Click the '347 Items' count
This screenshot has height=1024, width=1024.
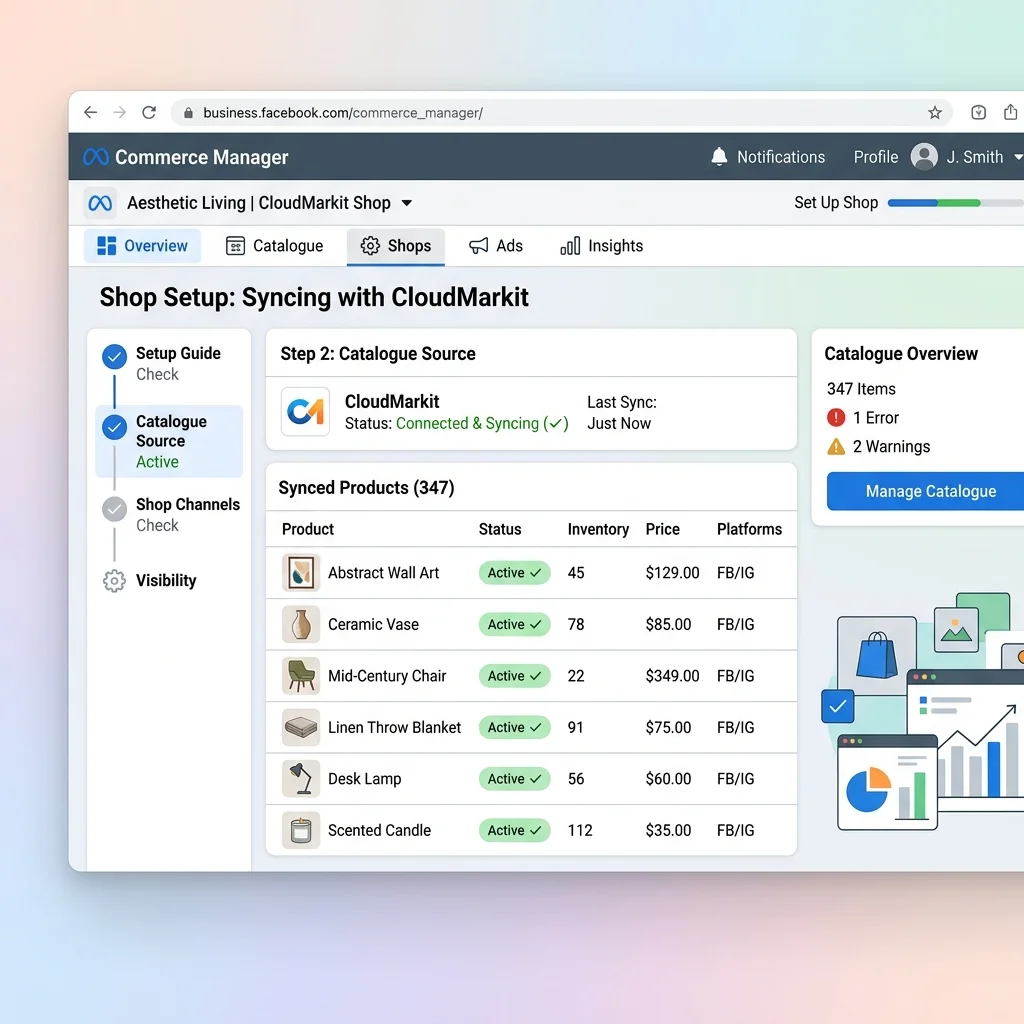pos(861,389)
